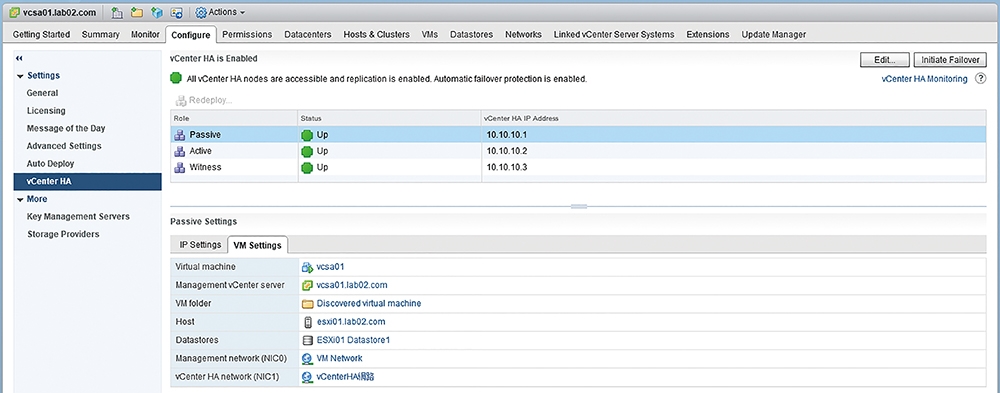The height and width of the screenshot is (393, 1000).
Task: Click the pane splitter handle above Passive Settings
Action: 578,206
